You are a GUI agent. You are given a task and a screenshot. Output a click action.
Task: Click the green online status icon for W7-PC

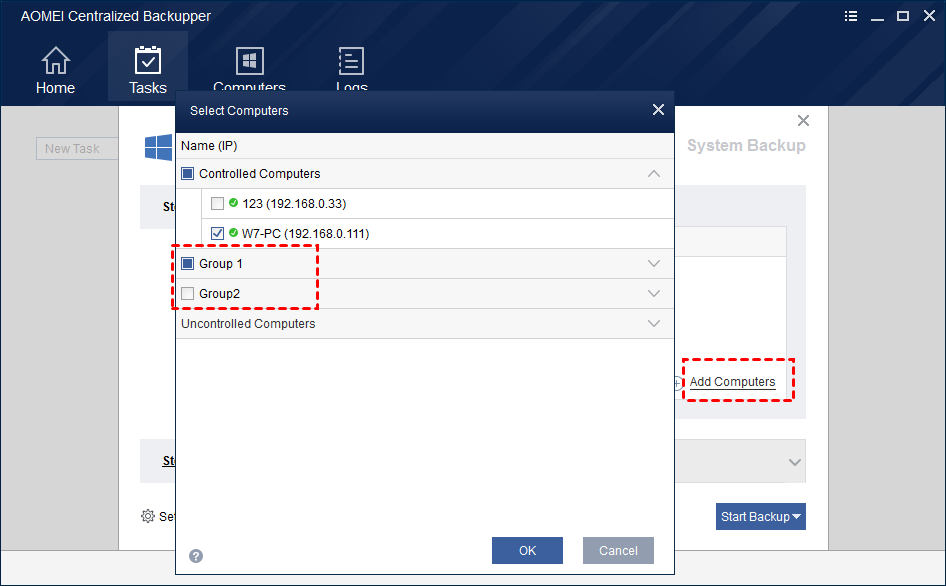[x=233, y=232]
